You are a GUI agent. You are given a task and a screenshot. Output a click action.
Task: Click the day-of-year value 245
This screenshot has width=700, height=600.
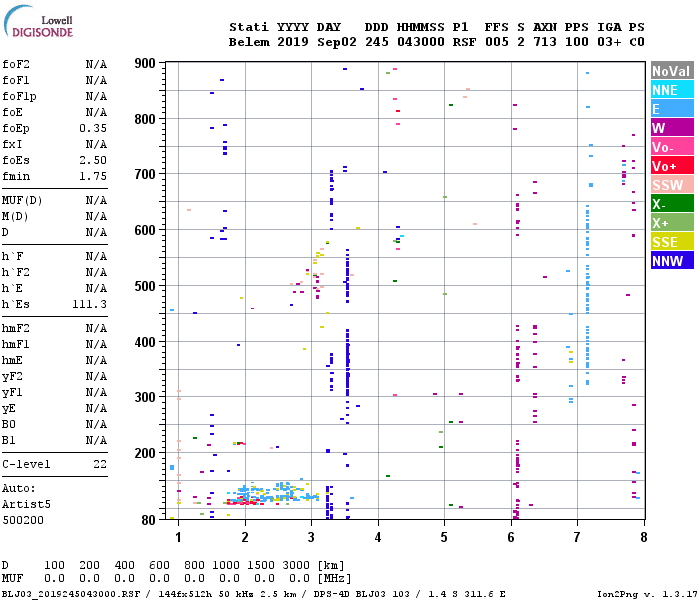(377, 42)
